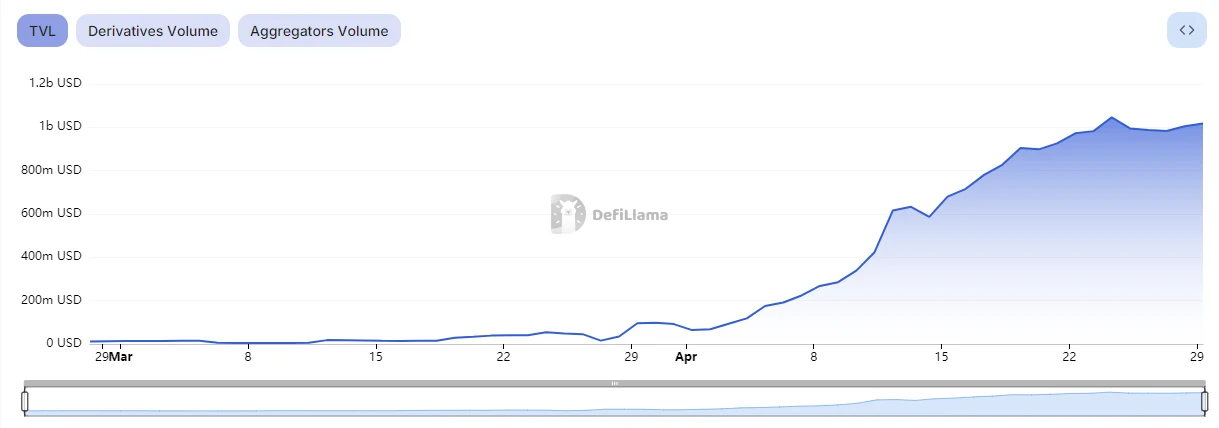This screenshot has height=428, width=1219.
Task: Click the 1b USD y-axis label
Action: click(60, 126)
